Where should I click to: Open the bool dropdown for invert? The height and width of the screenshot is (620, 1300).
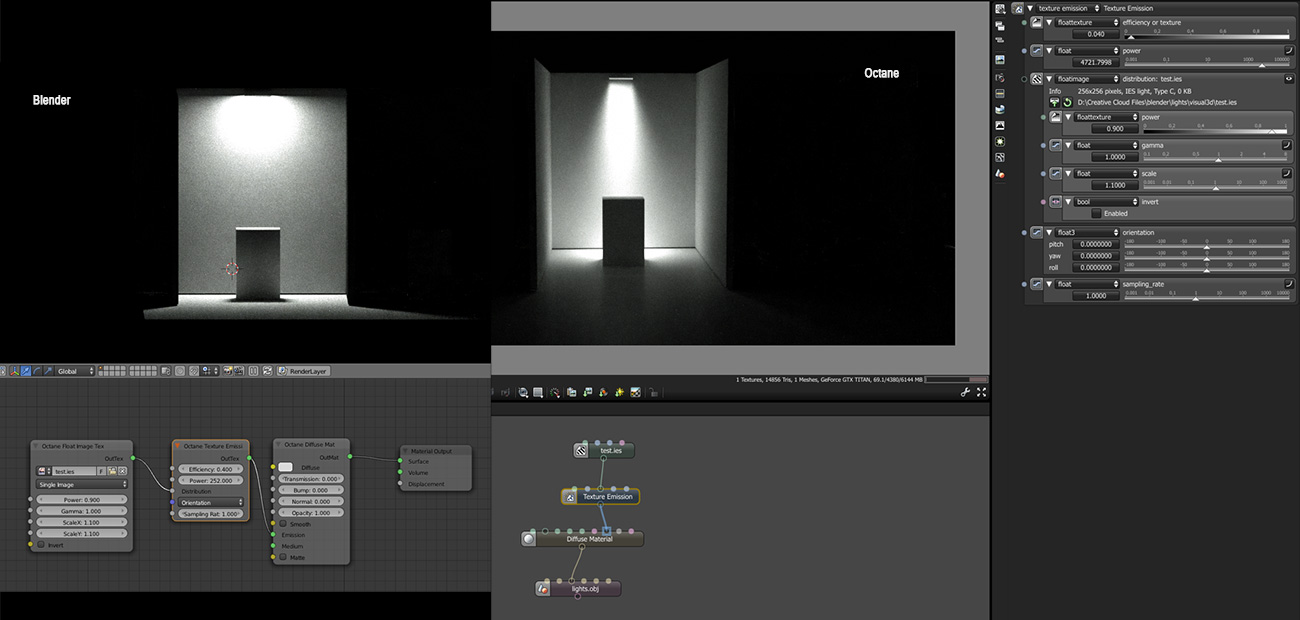click(x=1107, y=202)
